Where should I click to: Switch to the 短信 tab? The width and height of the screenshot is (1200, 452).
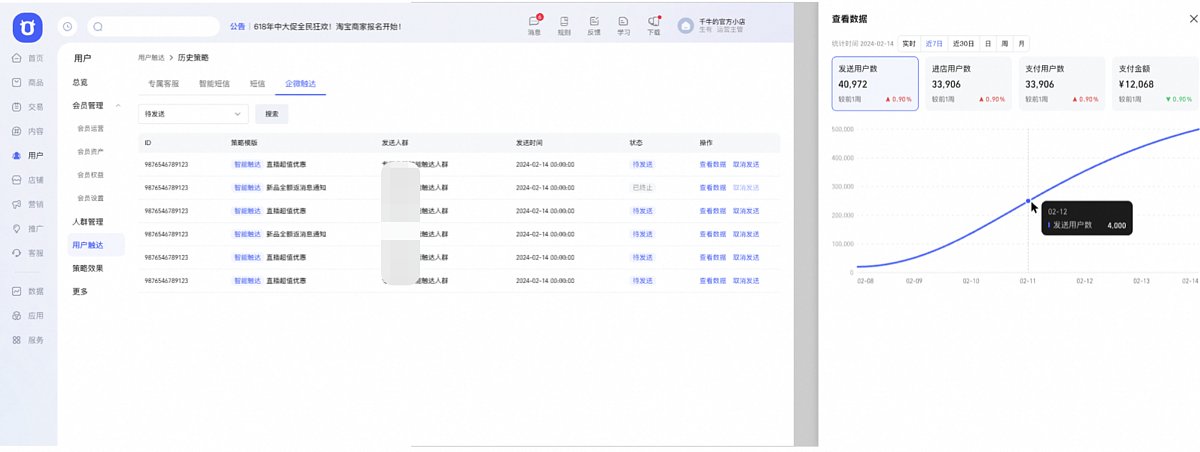click(257, 84)
